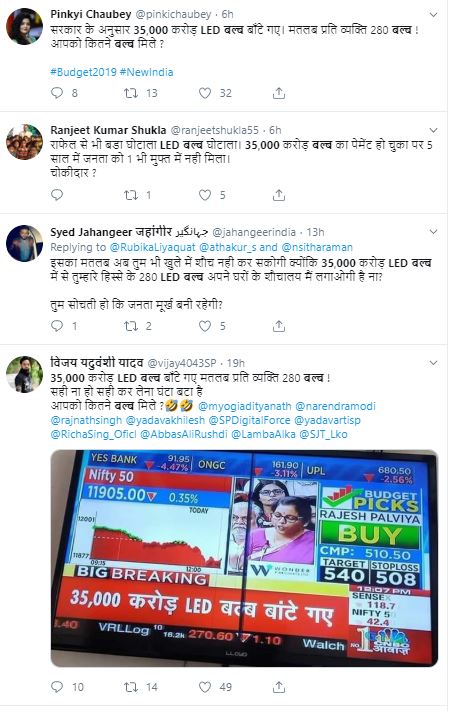455x711 pixels.
Task: Share Pinkyi Chaubey's tweet via share icon
Action: coord(279,93)
